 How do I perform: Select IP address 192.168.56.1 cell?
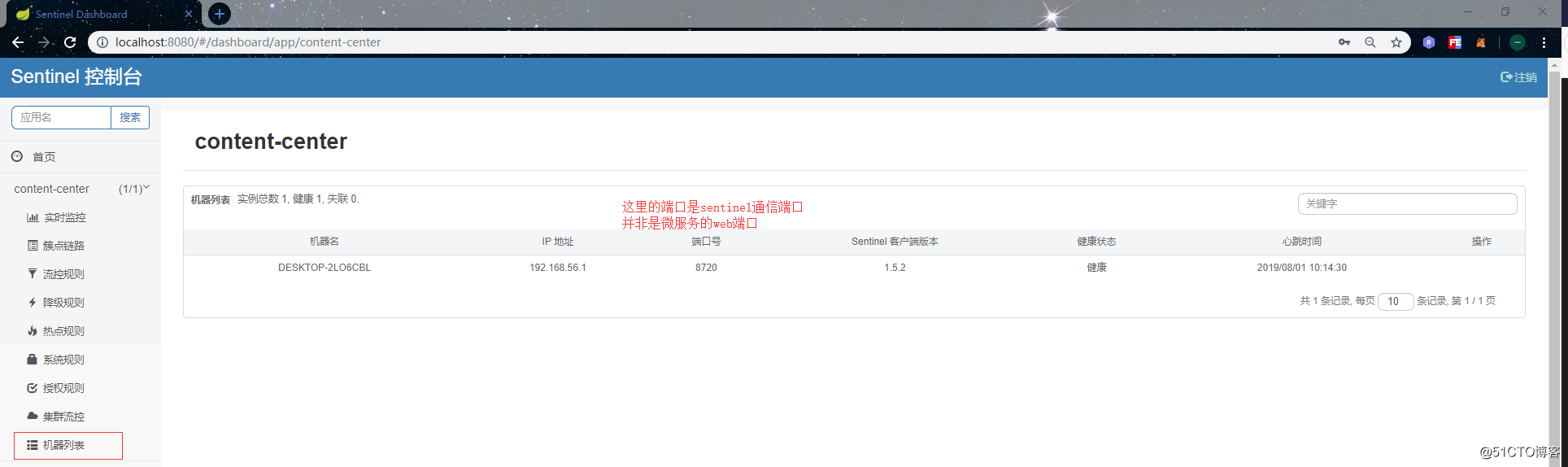558,268
